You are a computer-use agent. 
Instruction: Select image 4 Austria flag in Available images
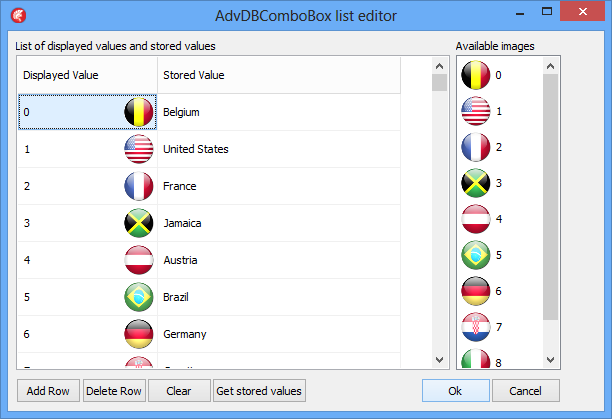point(475,219)
